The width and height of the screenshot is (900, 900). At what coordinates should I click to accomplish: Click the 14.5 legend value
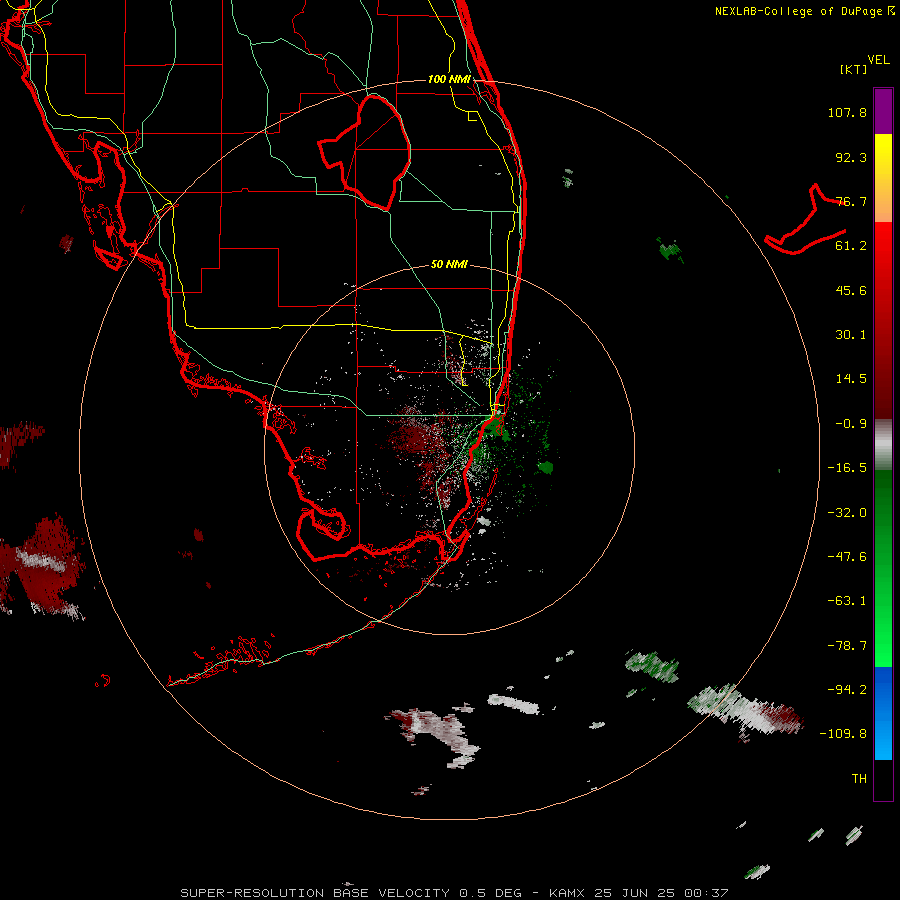pos(851,379)
